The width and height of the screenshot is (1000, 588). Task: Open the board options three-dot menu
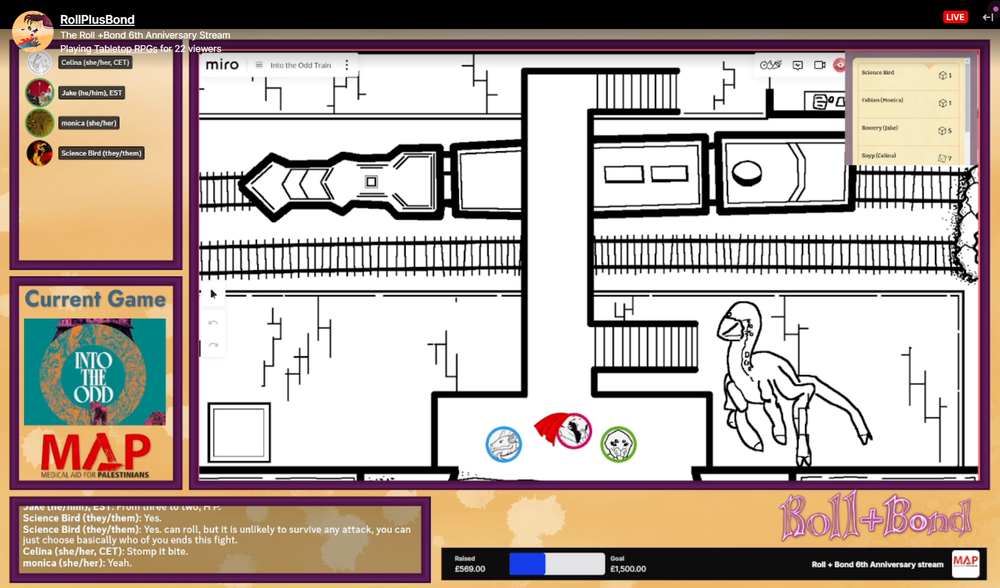pyautogui.click(x=347, y=65)
